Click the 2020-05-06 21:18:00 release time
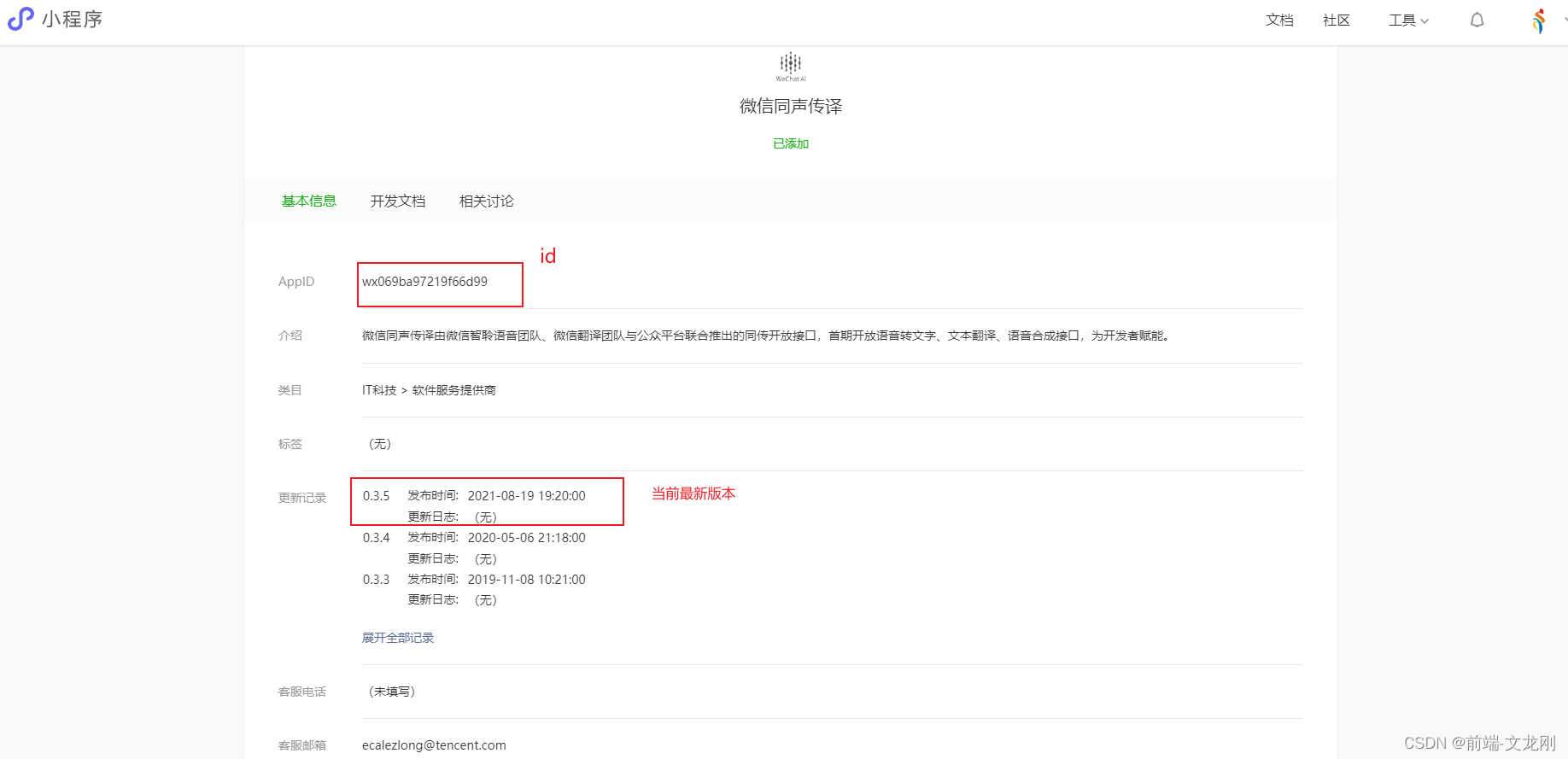Viewport: 1568px width, 759px height. click(527, 538)
